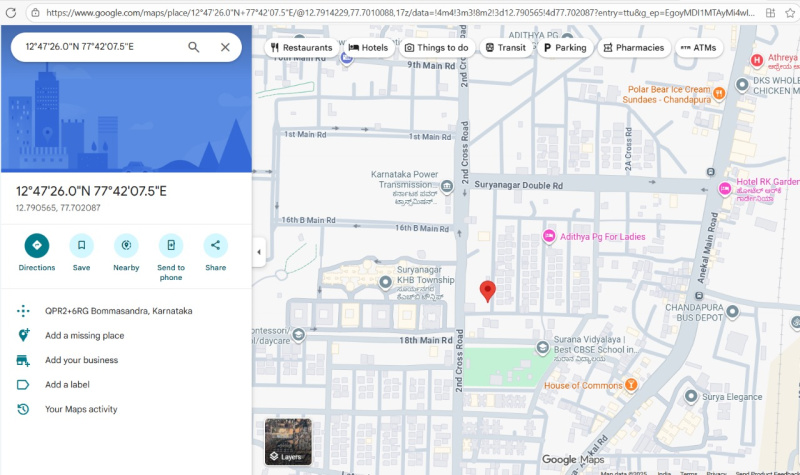
Task: Open Montessori daycare marker
Action: (x=298, y=335)
